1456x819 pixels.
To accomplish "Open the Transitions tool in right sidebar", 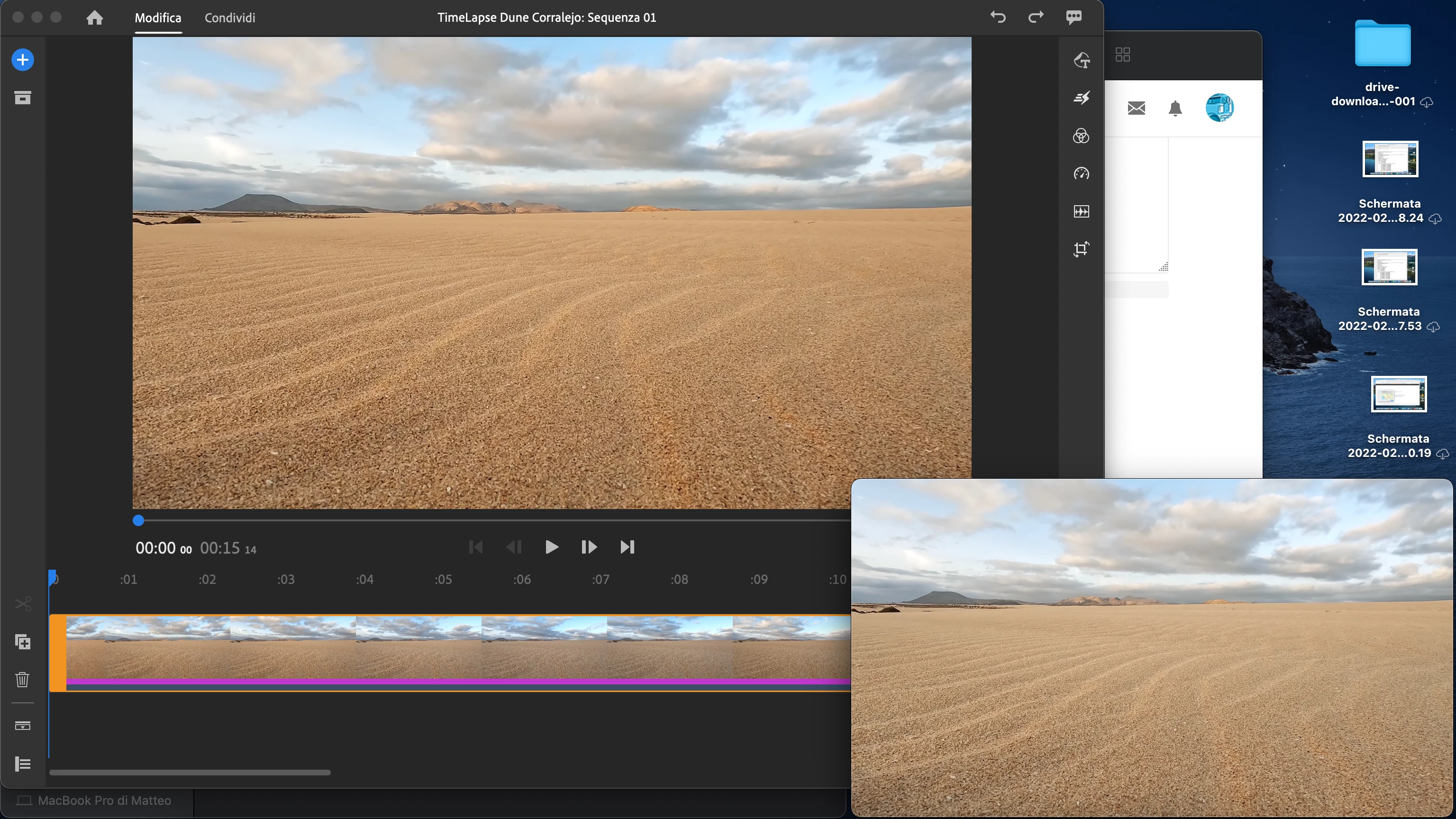I will pyautogui.click(x=1081, y=98).
